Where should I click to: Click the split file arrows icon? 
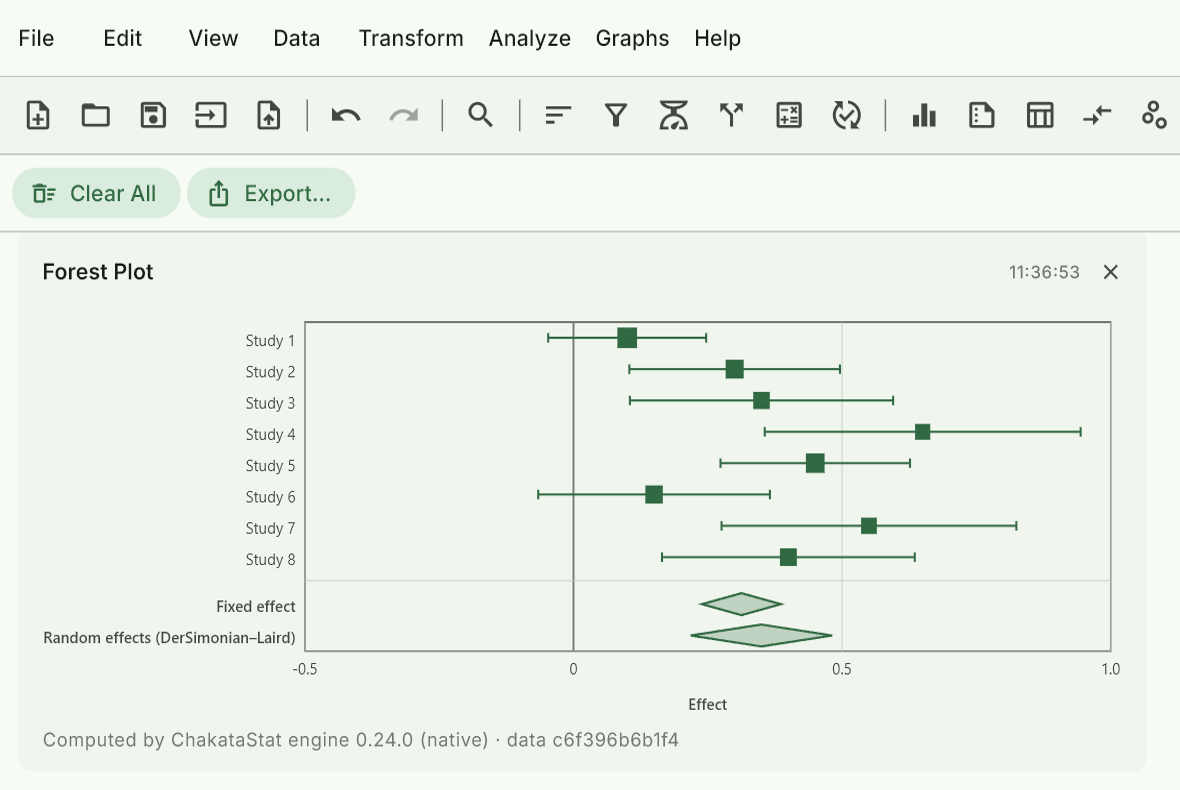pyautogui.click(x=731, y=115)
